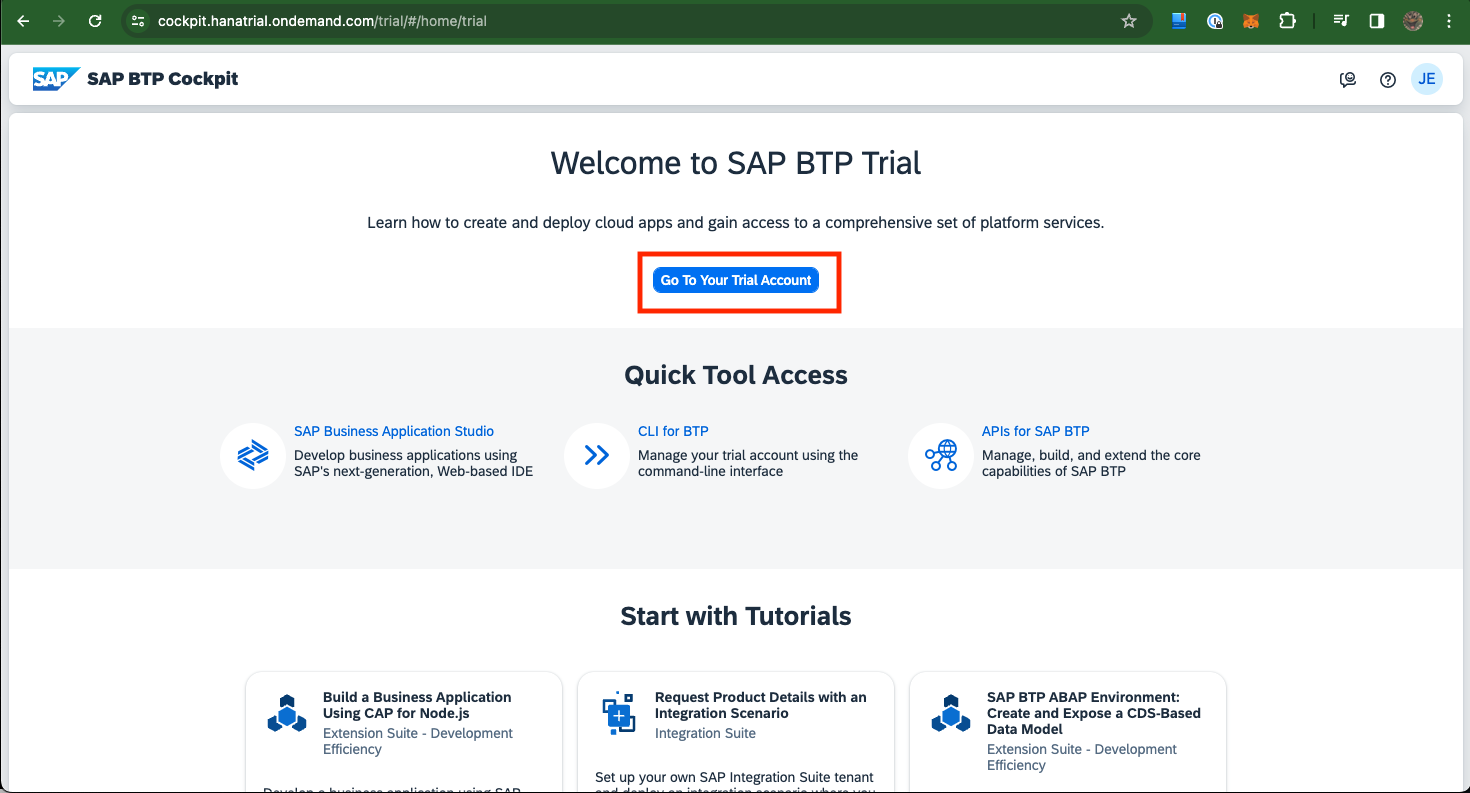
Task: Click the Welcome to SAP BTP Trial heading
Action: pyautogui.click(x=736, y=163)
